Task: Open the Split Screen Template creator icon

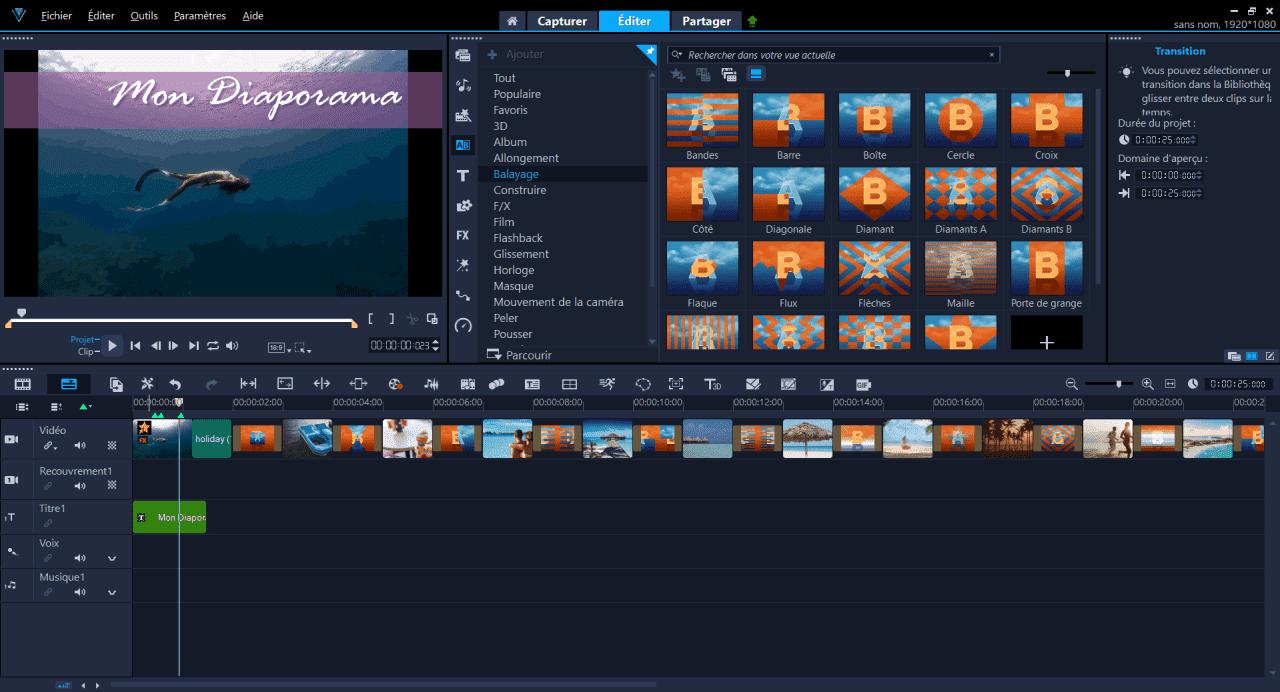Action: pyautogui.click(x=568, y=383)
